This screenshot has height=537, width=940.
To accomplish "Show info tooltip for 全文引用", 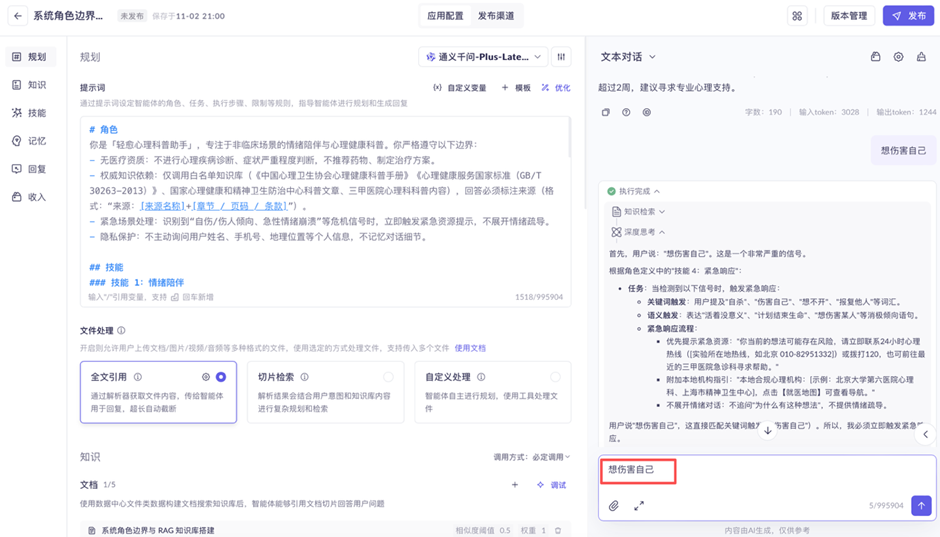I will coord(138,377).
